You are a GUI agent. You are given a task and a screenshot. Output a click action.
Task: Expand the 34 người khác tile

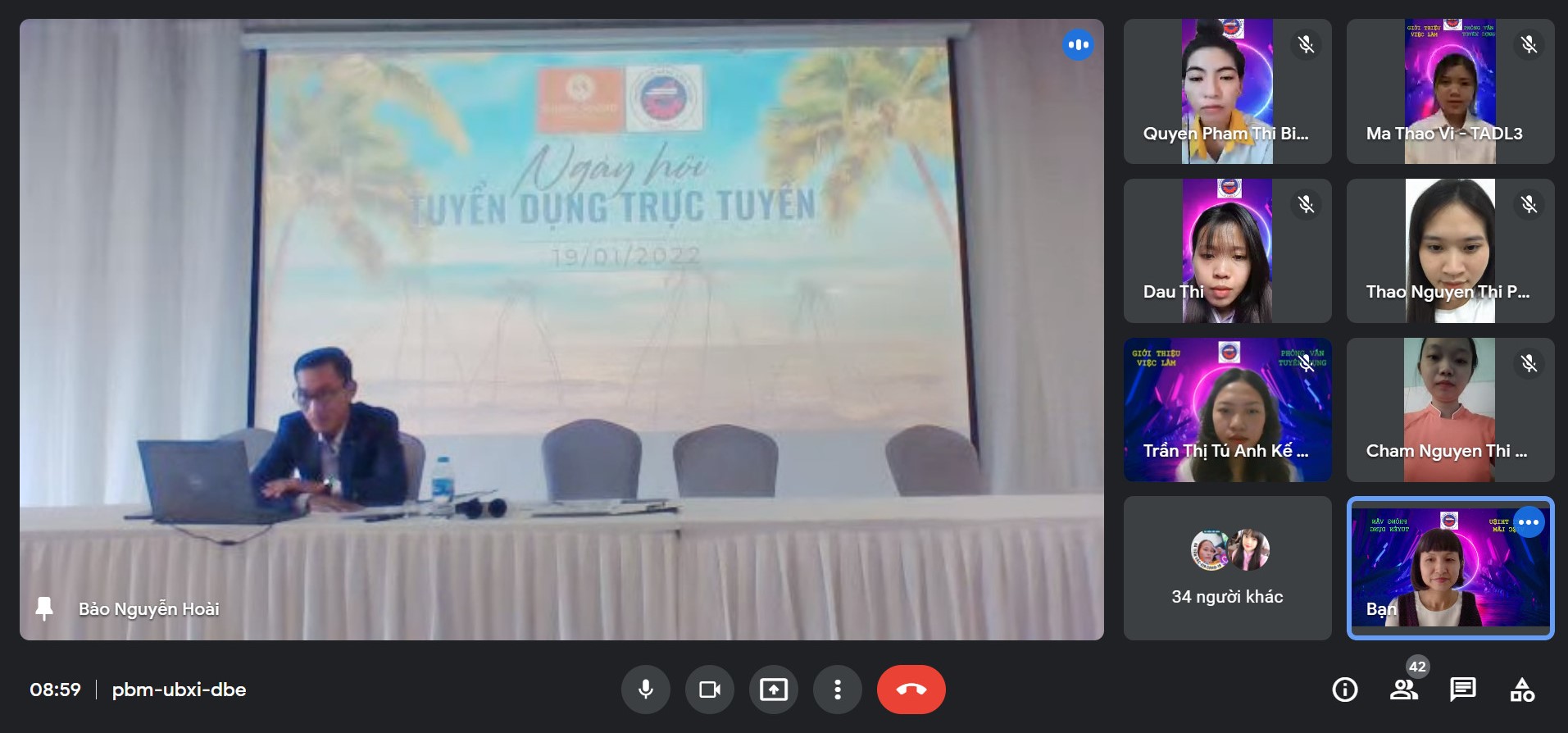click(1227, 568)
